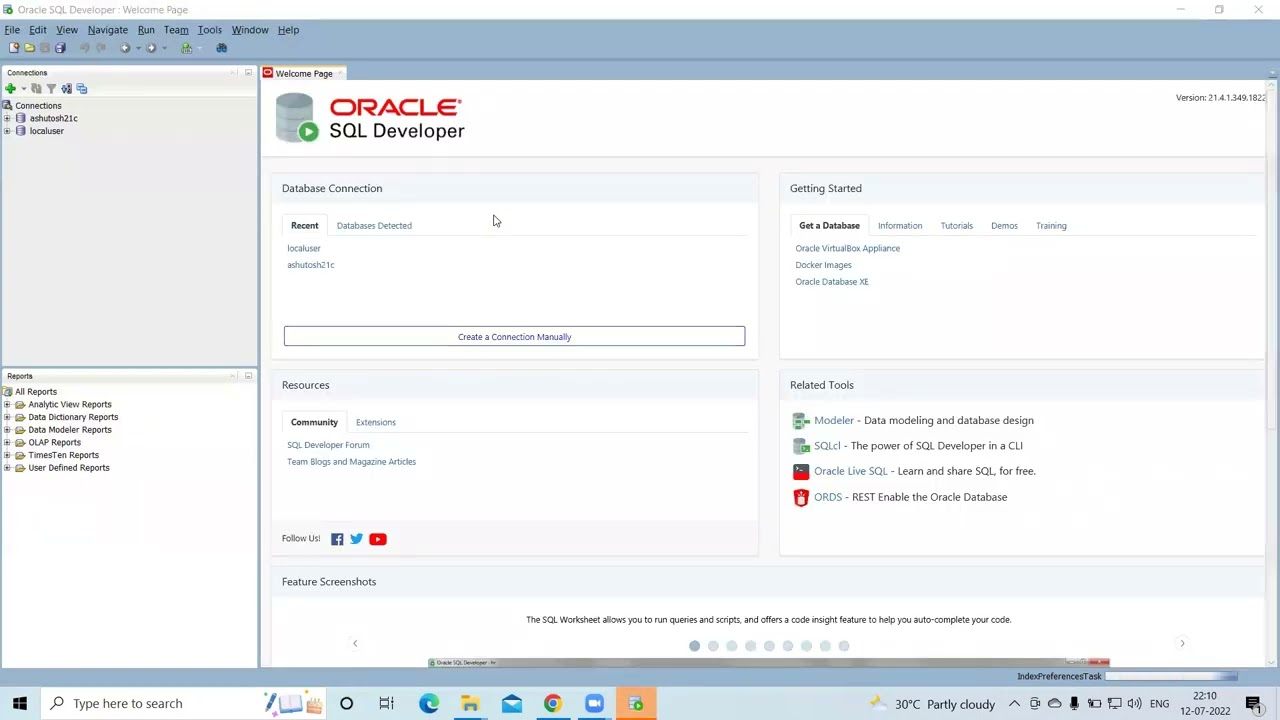The image size is (1280, 720).
Task: Open the Modeler related tool link
Action: click(834, 421)
